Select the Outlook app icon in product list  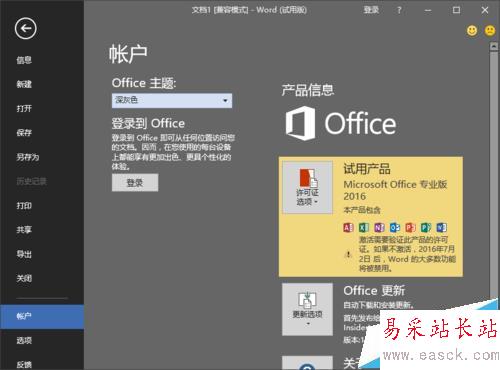click(395, 227)
